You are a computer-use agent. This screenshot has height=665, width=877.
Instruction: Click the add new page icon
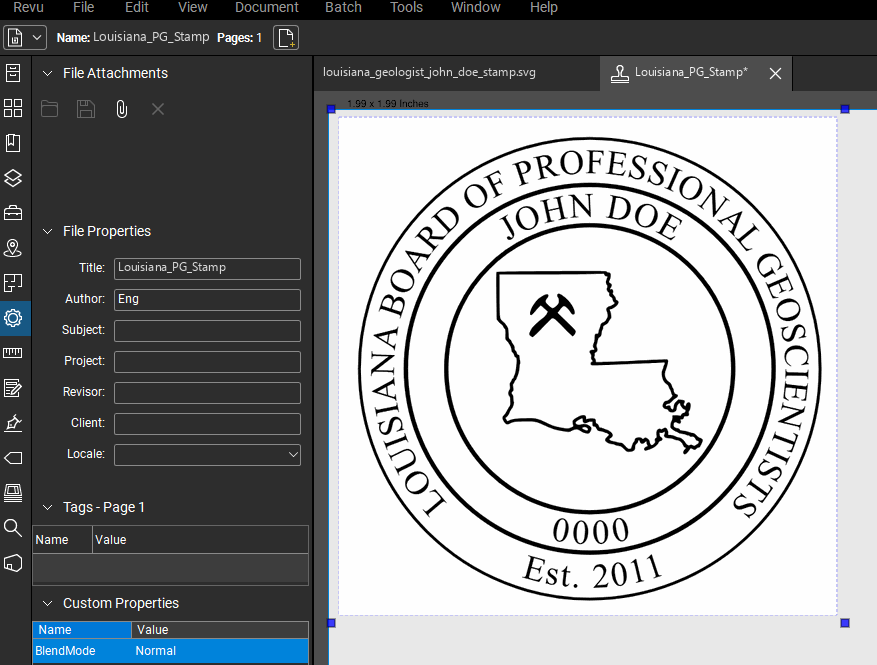[x=286, y=37]
